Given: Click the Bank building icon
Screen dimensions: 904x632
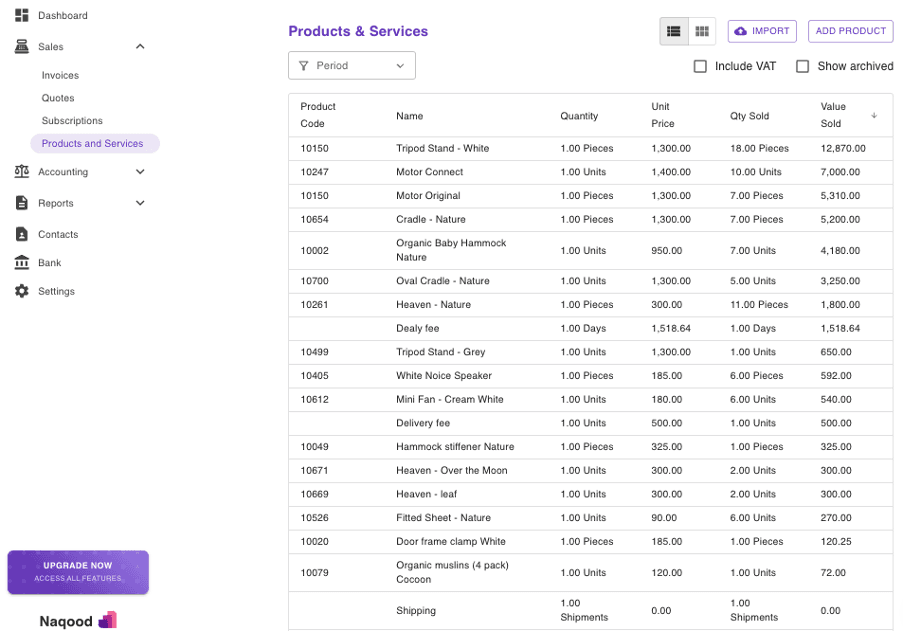Looking at the screenshot, I should point(21,262).
